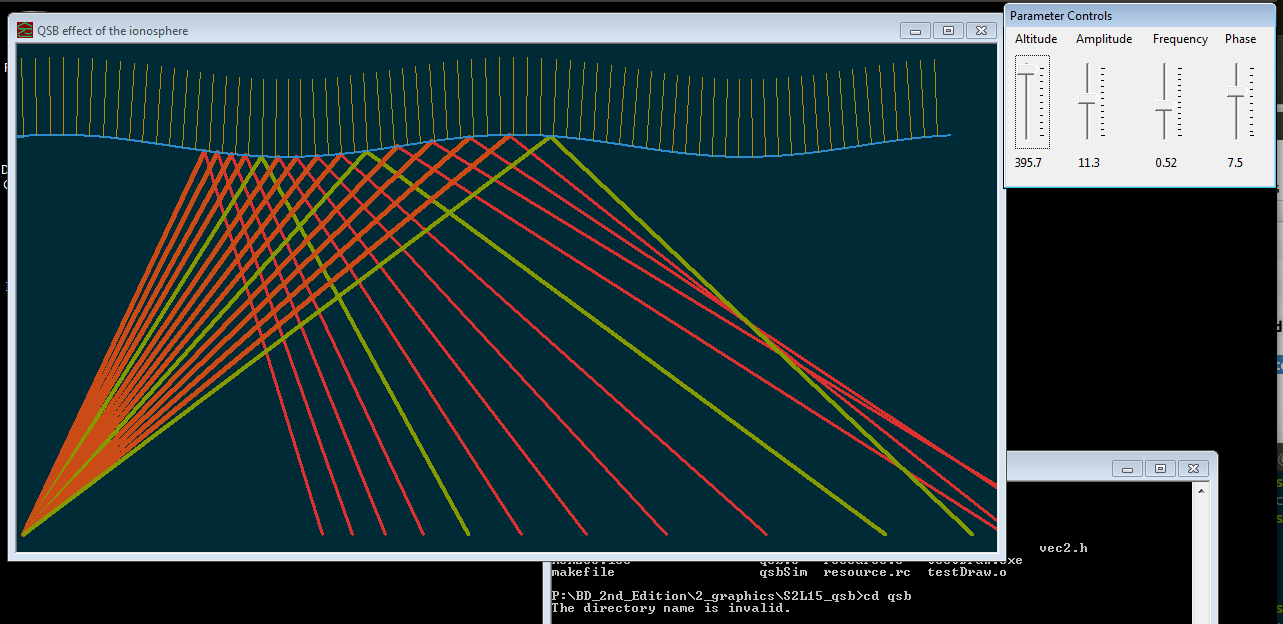Click the 'cd qsb' command prompt line
Image resolution: width=1283 pixels, height=624 pixels.
coord(731,596)
